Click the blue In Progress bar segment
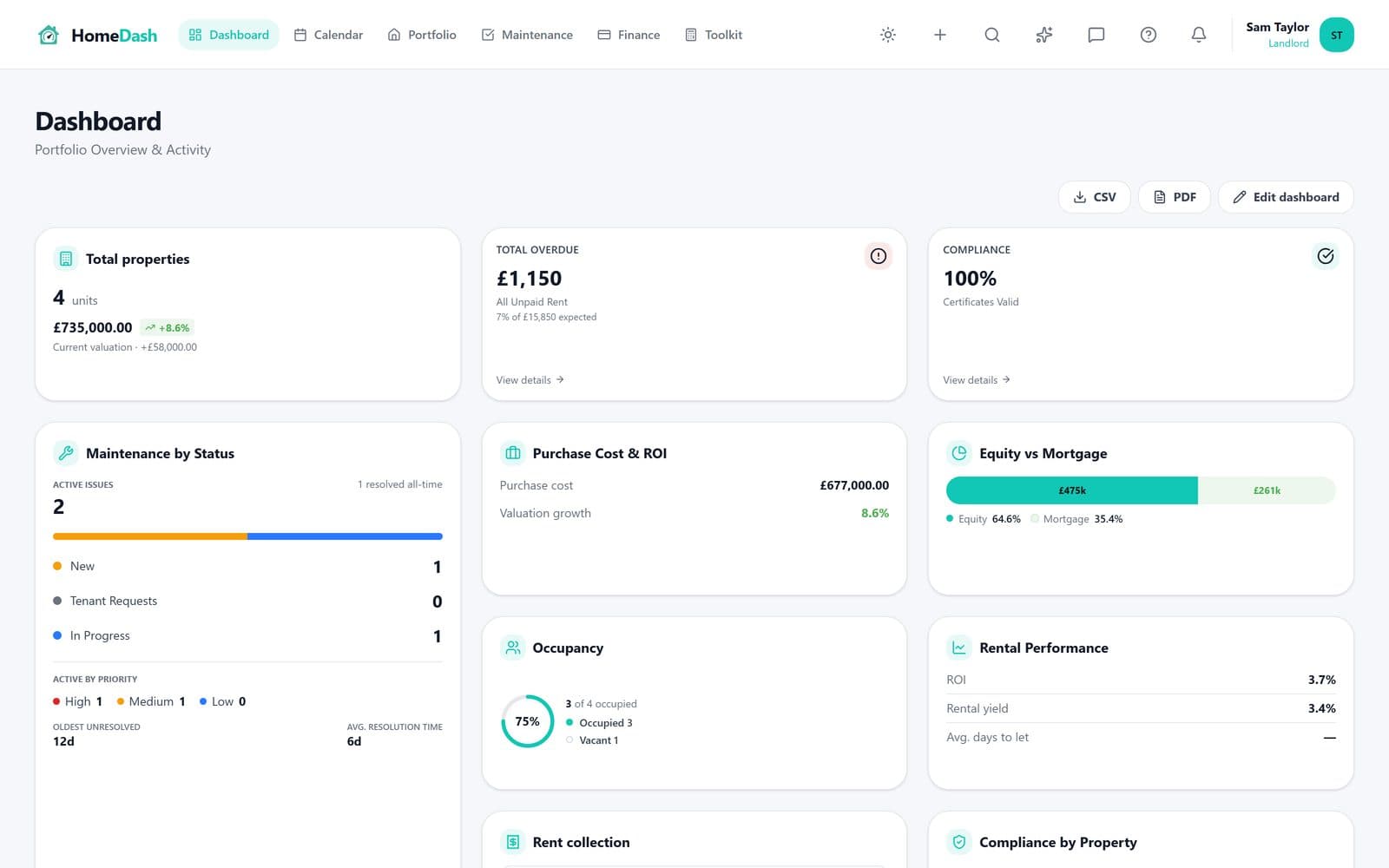This screenshot has height=868, width=1389. pos(345,536)
